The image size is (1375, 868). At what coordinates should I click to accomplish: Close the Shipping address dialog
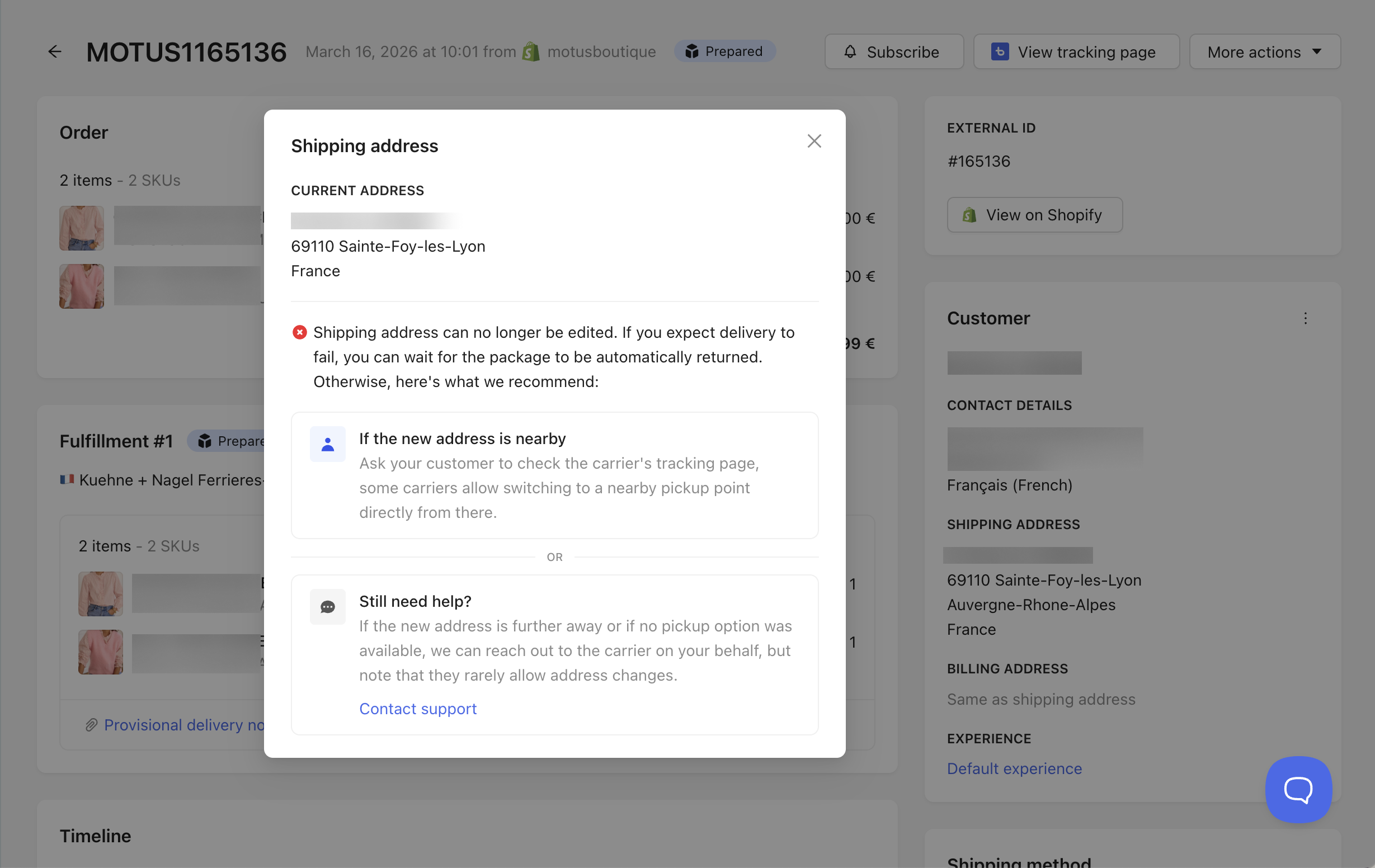(814, 141)
